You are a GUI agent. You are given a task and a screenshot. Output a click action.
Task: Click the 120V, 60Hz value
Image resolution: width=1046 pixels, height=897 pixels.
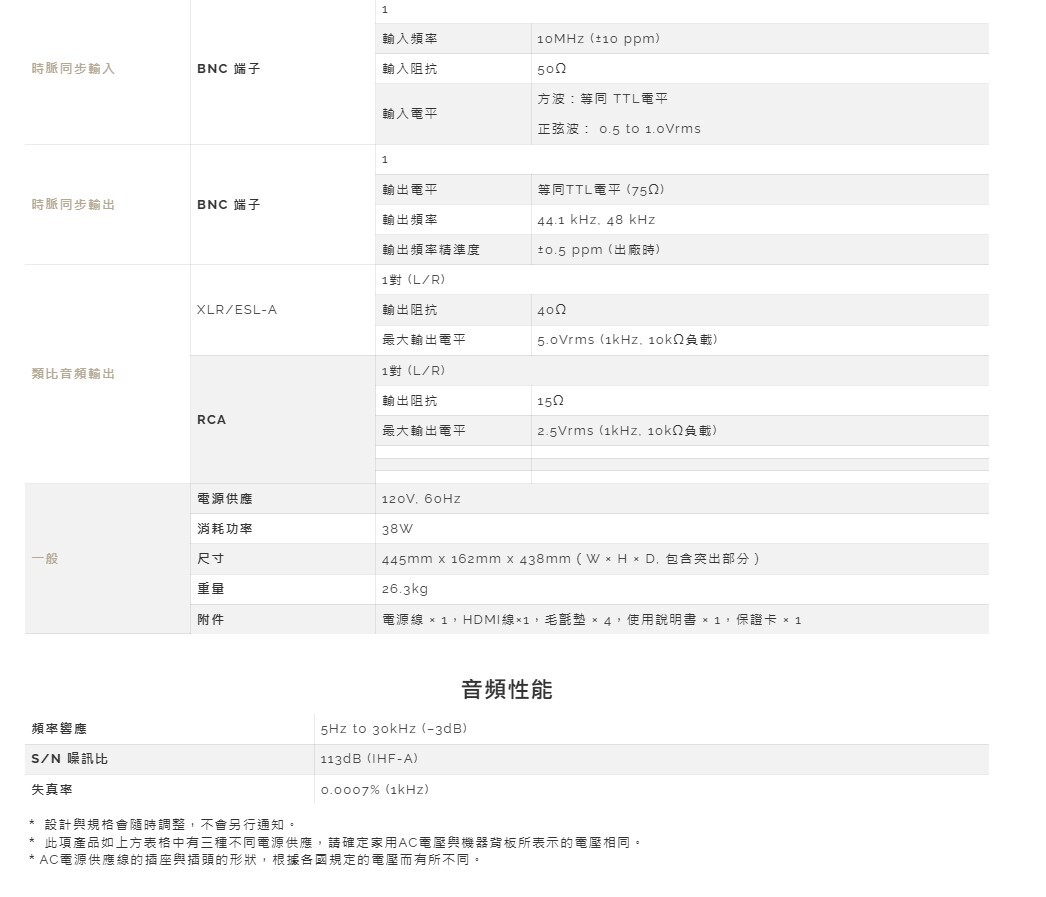[421, 499]
